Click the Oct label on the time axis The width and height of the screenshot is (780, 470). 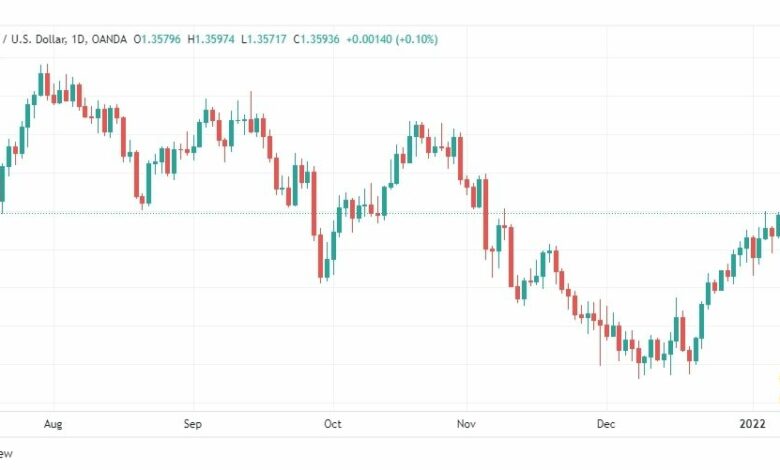tap(333, 424)
